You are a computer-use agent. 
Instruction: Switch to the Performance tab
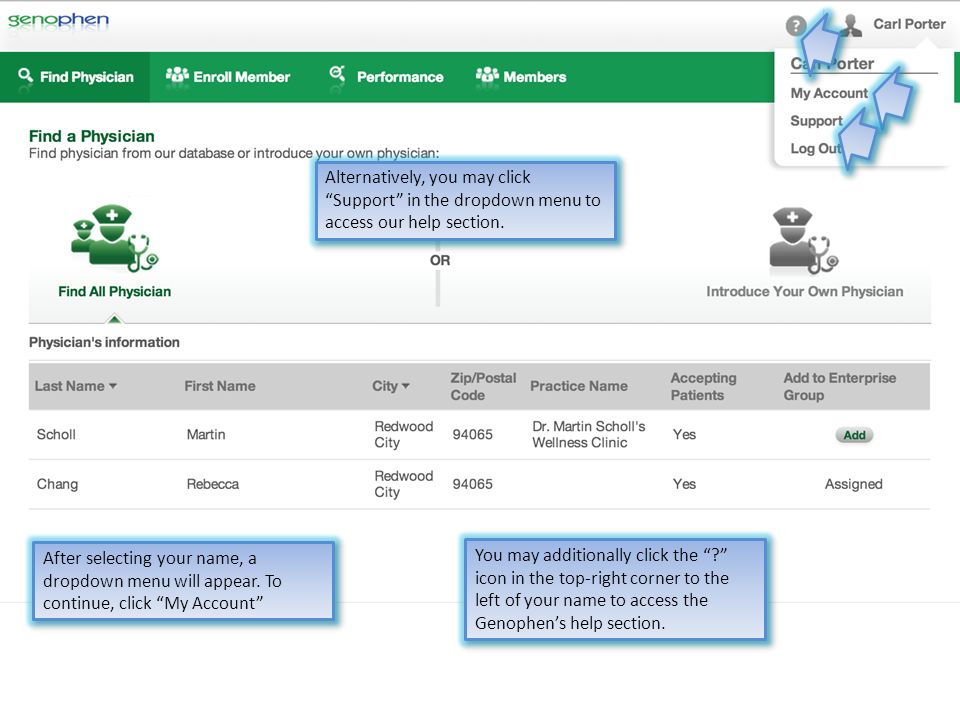386,77
